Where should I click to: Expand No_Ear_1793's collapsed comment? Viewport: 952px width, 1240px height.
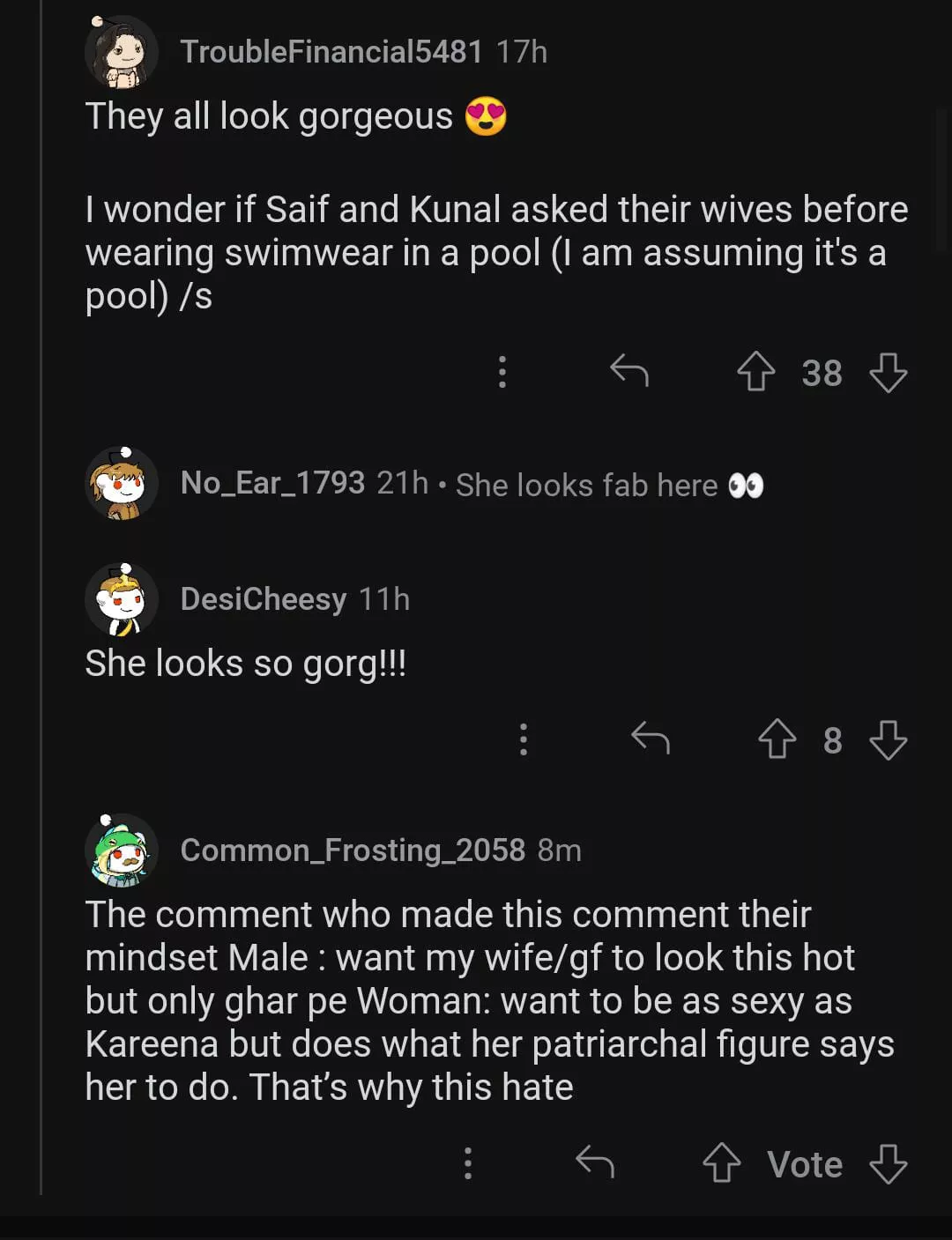[586, 485]
